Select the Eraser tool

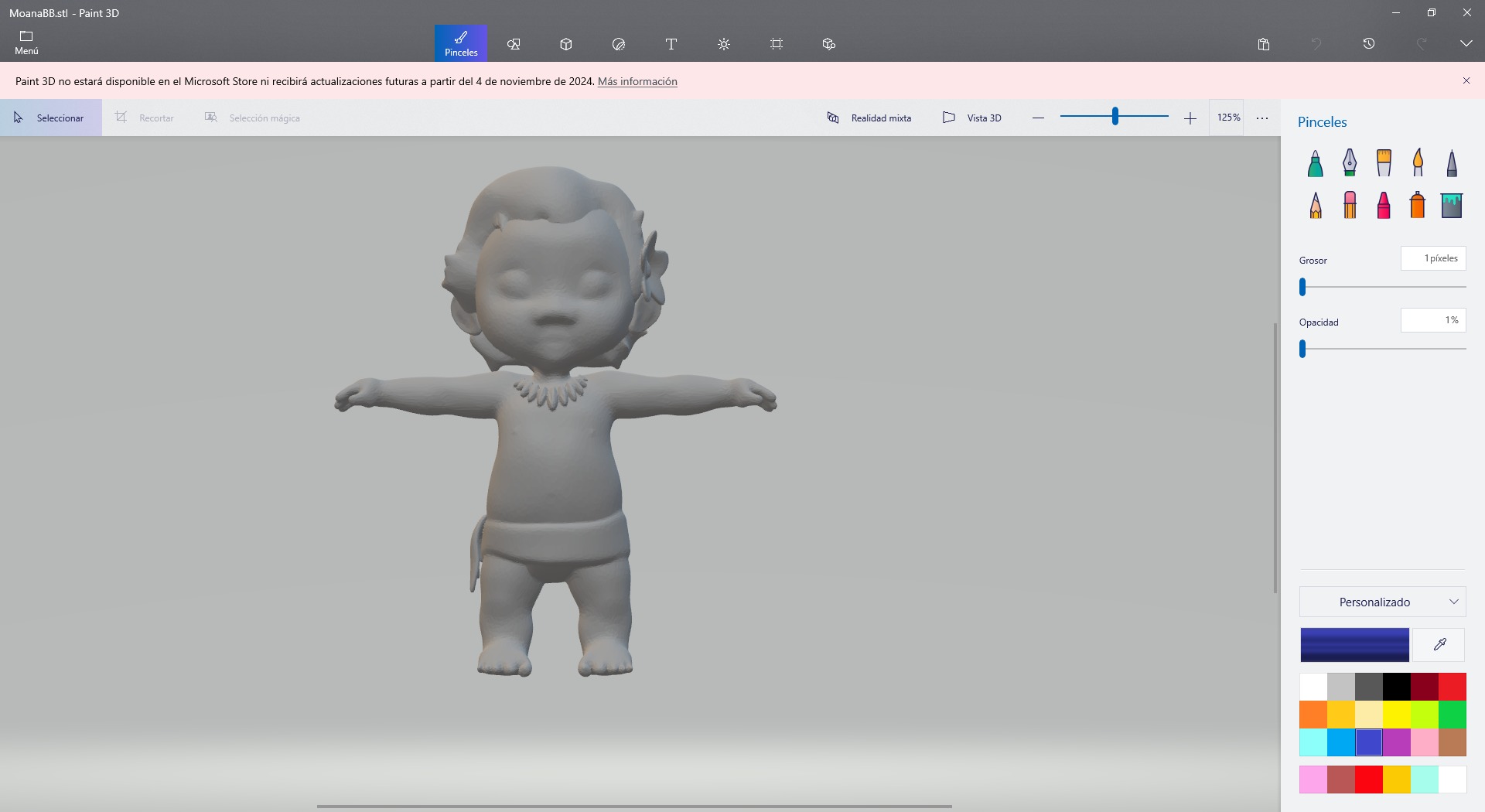(x=1350, y=205)
